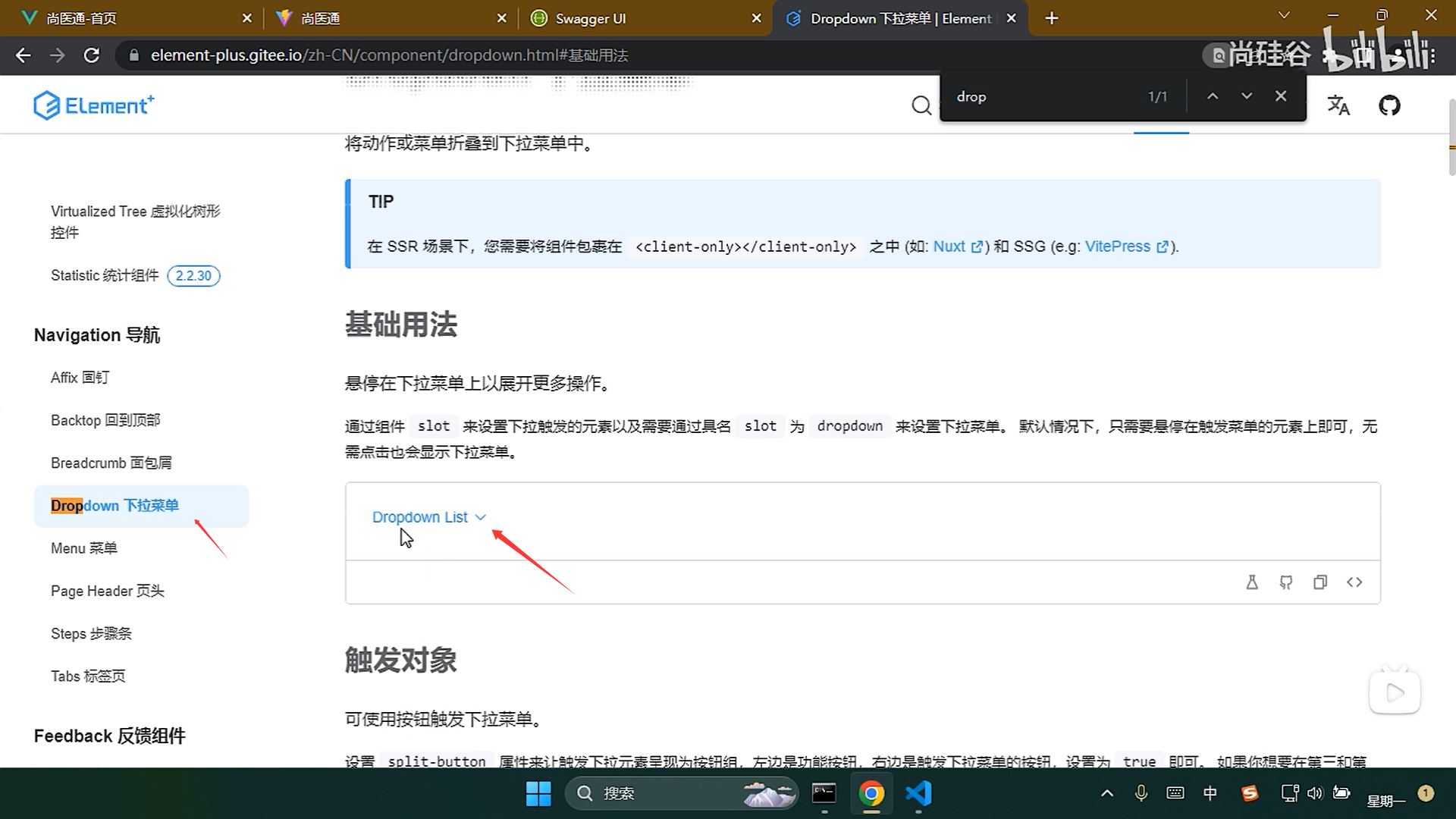Edit this demo on GitHub
Screen dimensions: 1456x819
pos(1286,582)
